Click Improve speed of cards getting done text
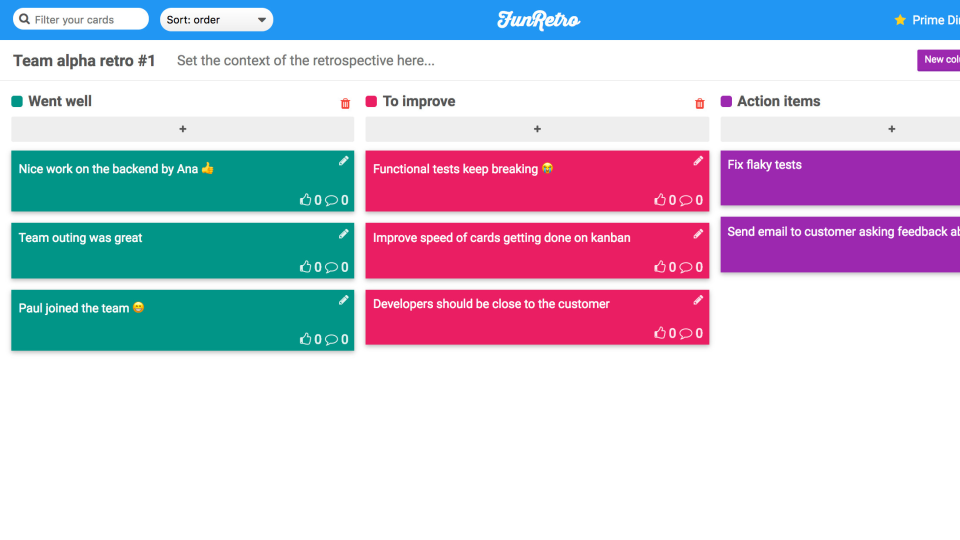Image resolution: width=960 pixels, height=540 pixels. (501, 238)
